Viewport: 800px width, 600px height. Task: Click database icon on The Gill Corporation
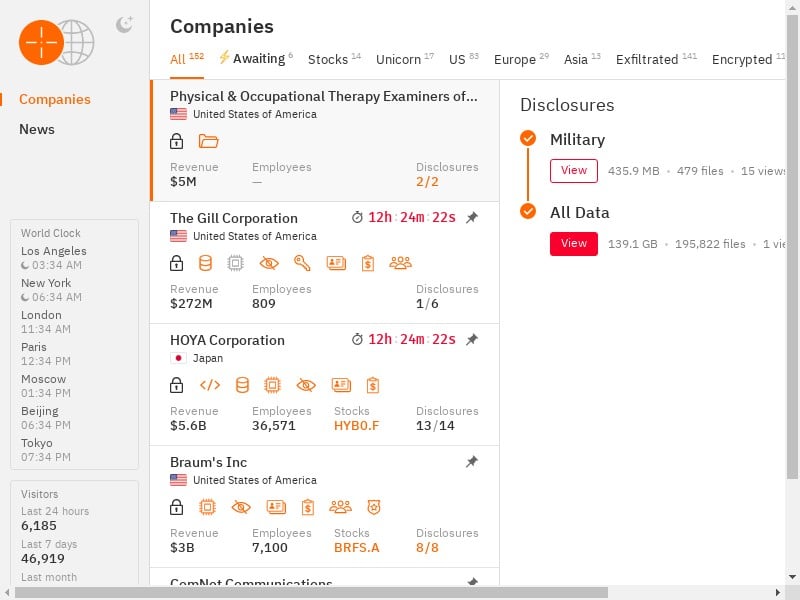click(x=205, y=263)
